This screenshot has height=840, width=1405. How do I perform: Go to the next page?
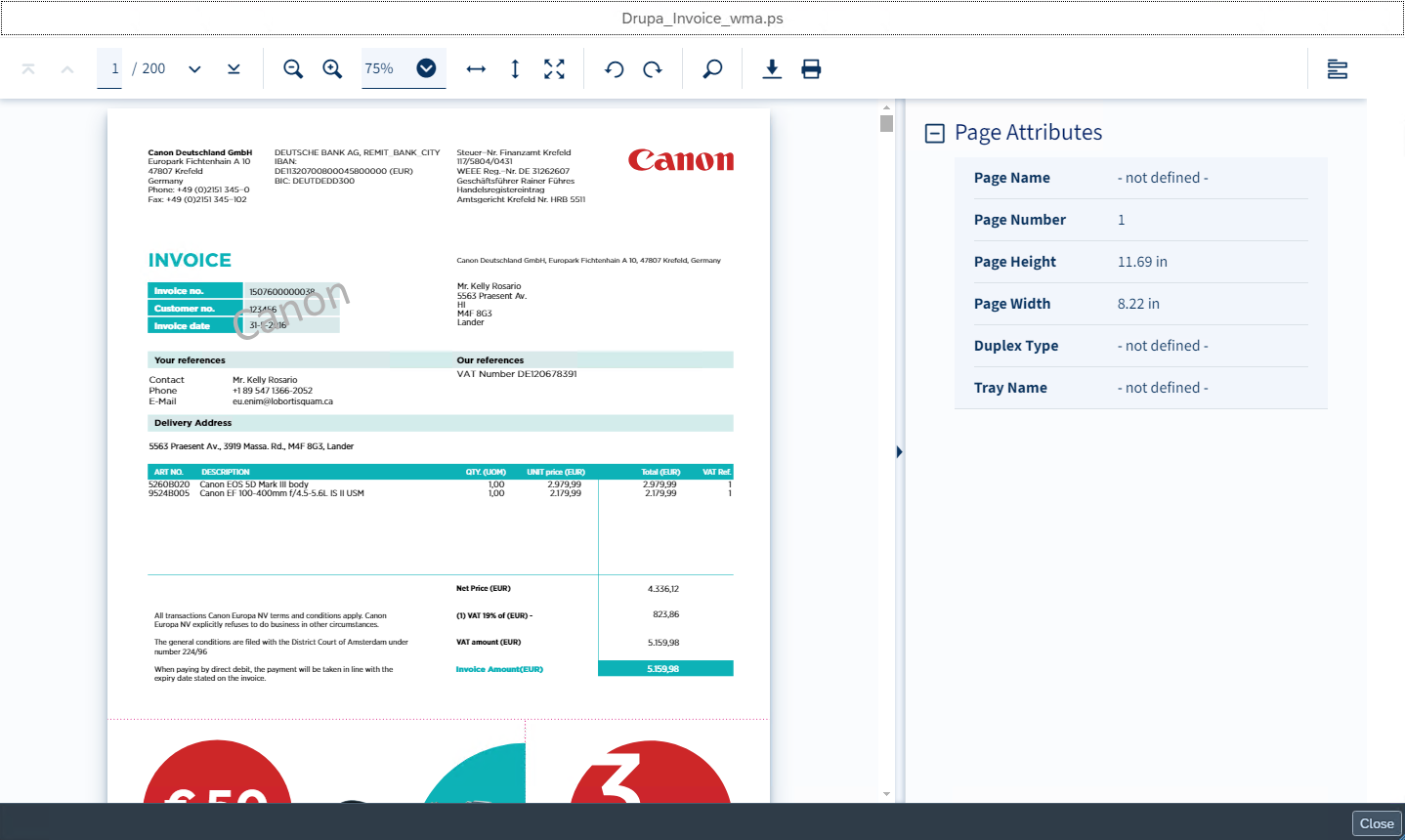[194, 68]
